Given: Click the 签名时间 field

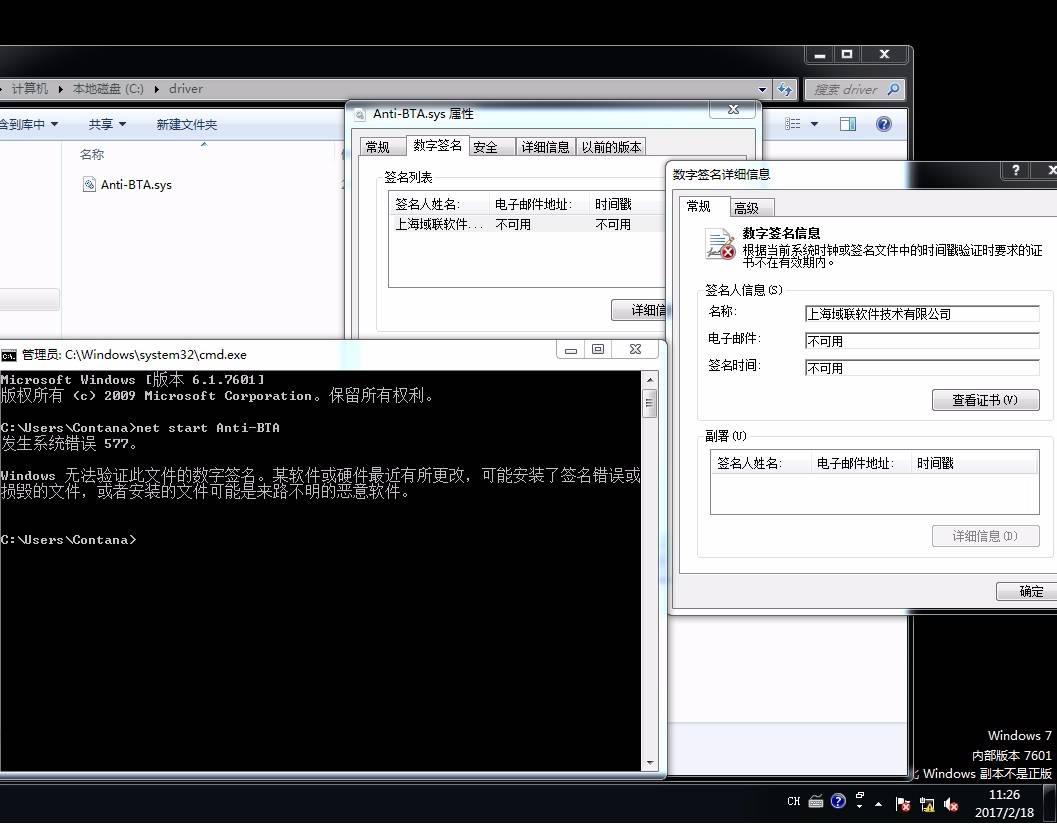Looking at the screenshot, I should click(922, 367).
